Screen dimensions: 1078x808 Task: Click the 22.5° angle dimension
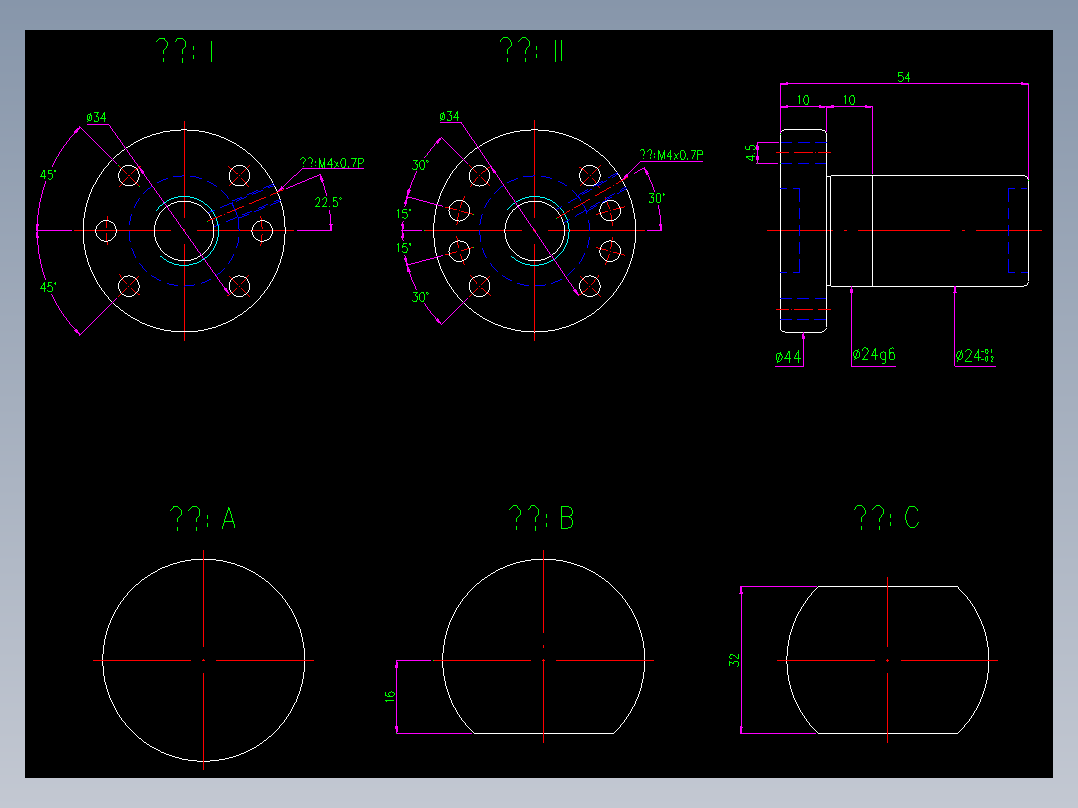(329, 202)
